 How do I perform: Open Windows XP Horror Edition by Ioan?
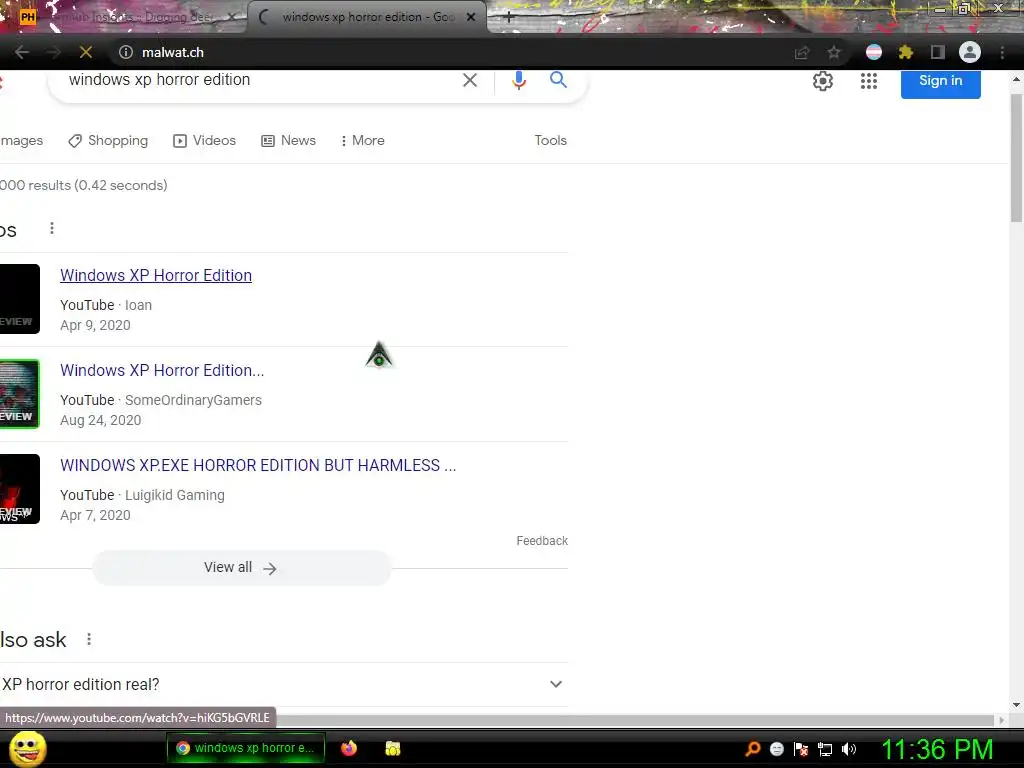(156, 276)
